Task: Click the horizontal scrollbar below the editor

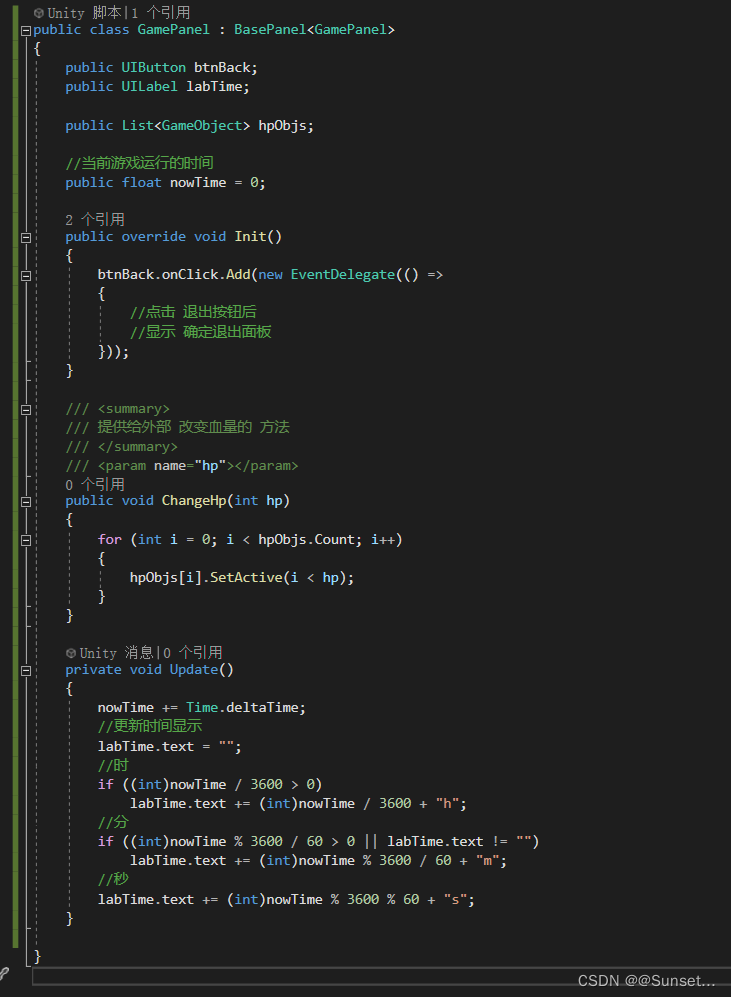Action: [381, 977]
